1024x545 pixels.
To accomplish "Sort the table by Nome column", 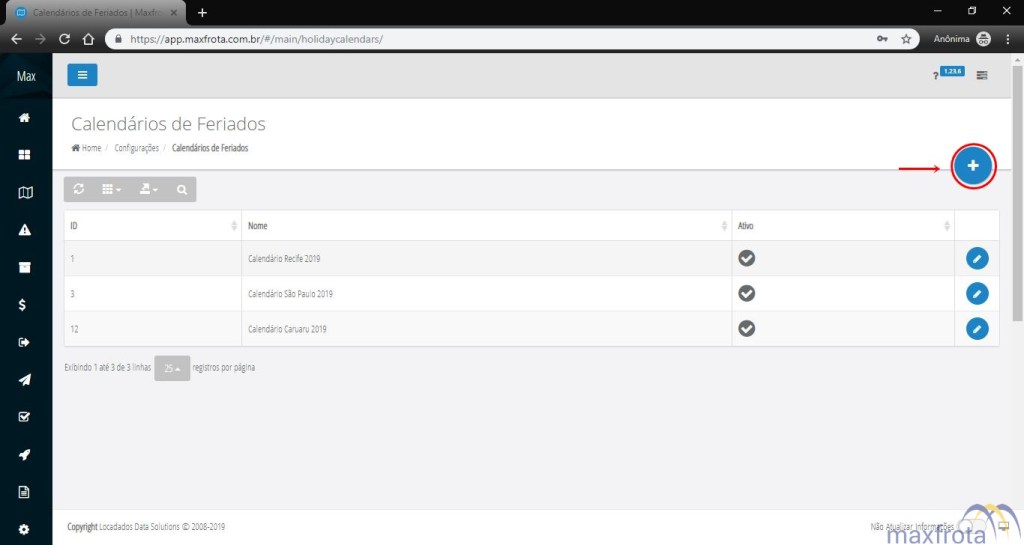I will pyautogui.click(x=486, y=226).
